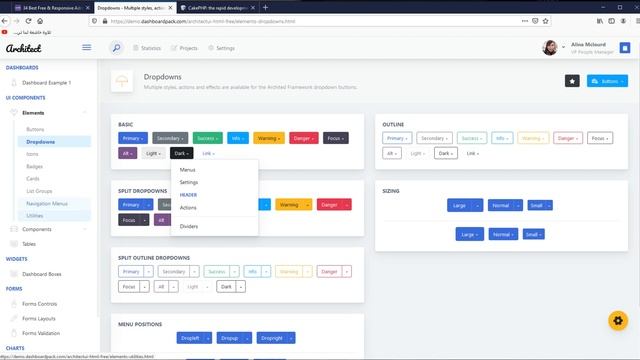The image size is (640, 360).
Task: Open the Outline Focus dropdown
Action: tap(600, 138)
